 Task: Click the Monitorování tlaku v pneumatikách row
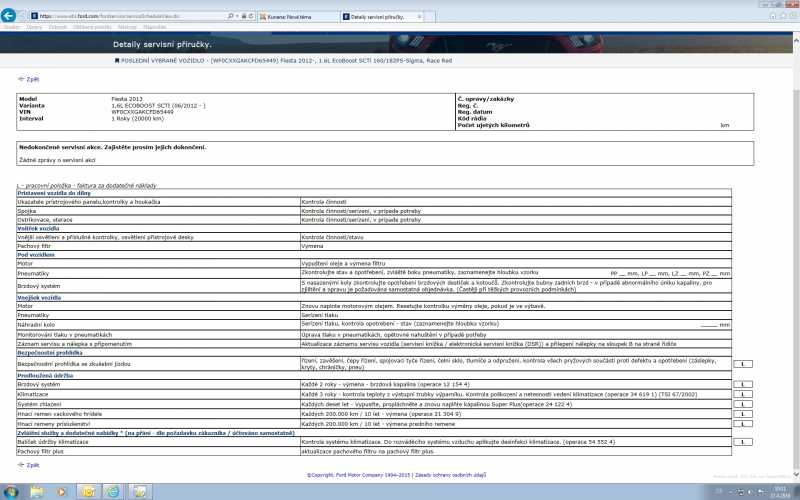click(374, 335)
